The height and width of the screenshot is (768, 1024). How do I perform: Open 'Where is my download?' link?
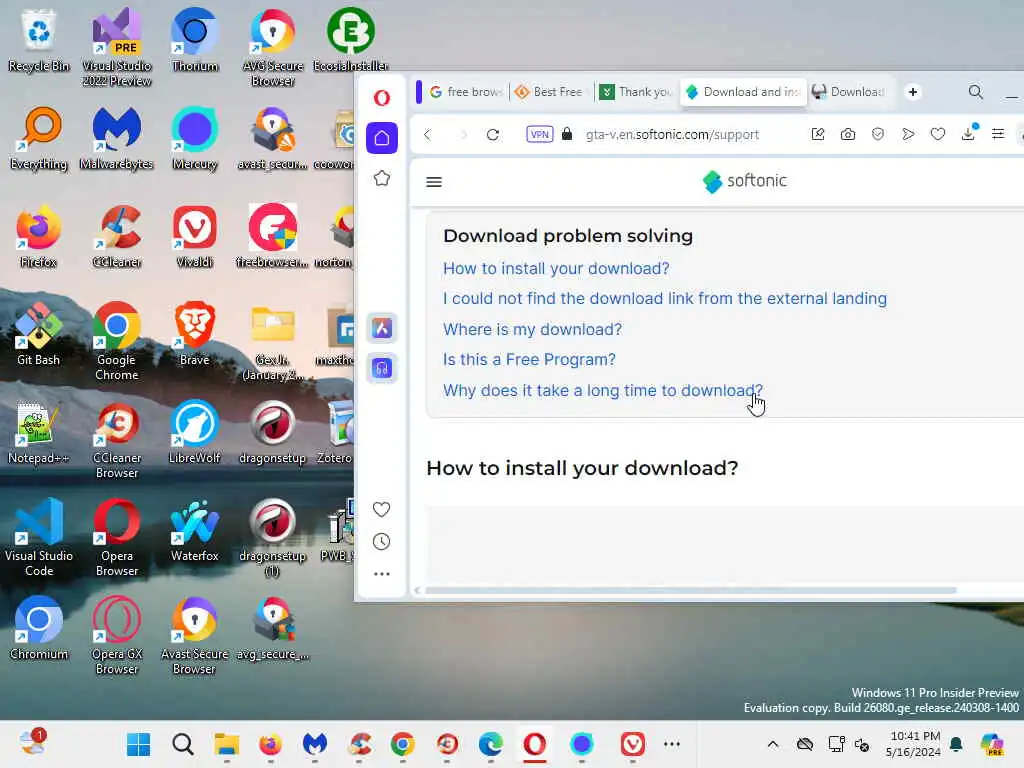point(532,329)
